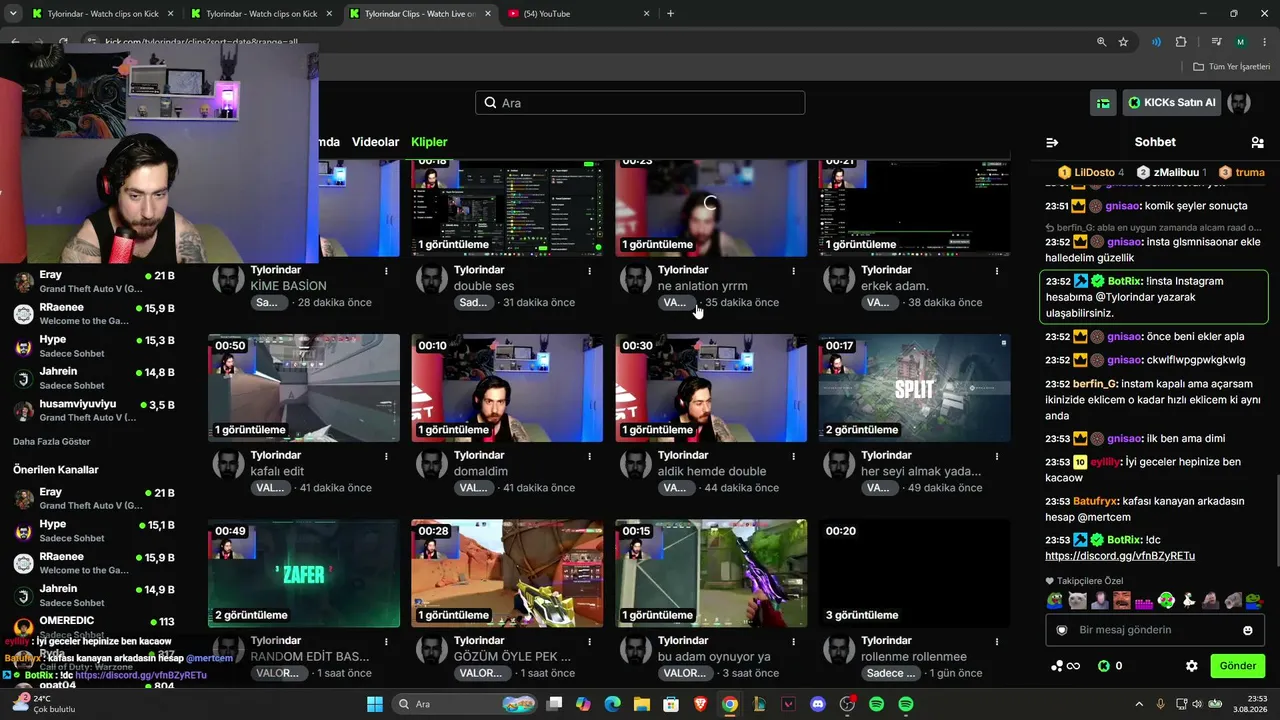Open Hype channel in followed list
The width and height of the screenshot is (1280, 720).
pos(95,346)
